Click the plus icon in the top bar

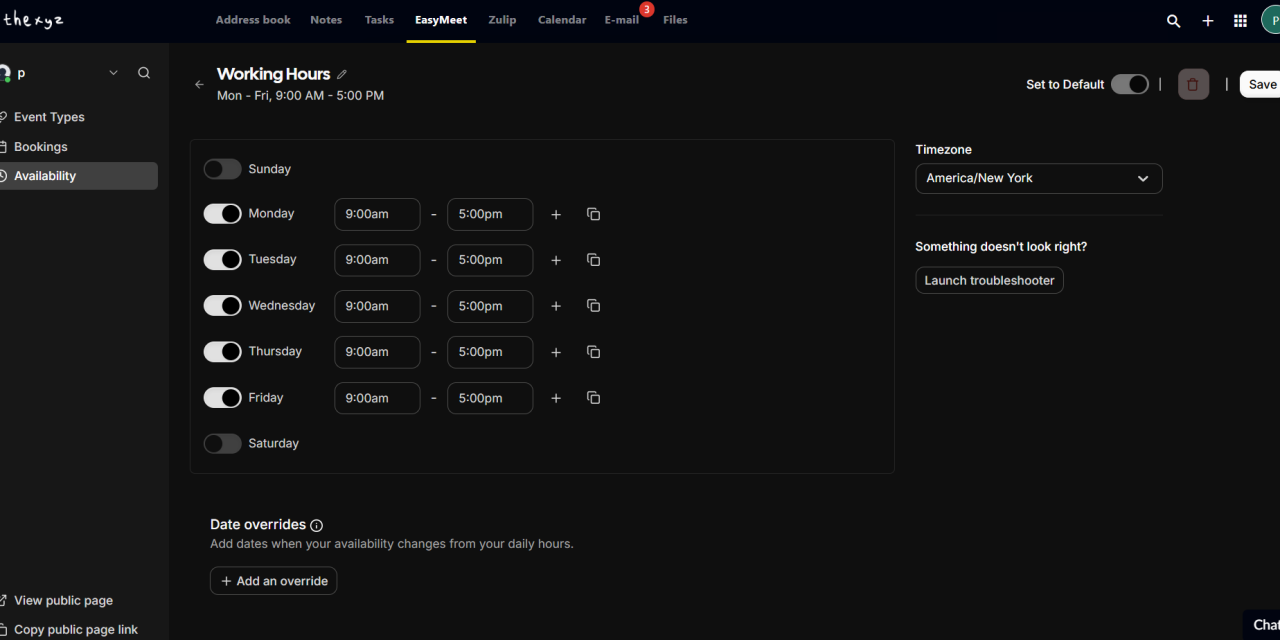tap(1207, 20)
